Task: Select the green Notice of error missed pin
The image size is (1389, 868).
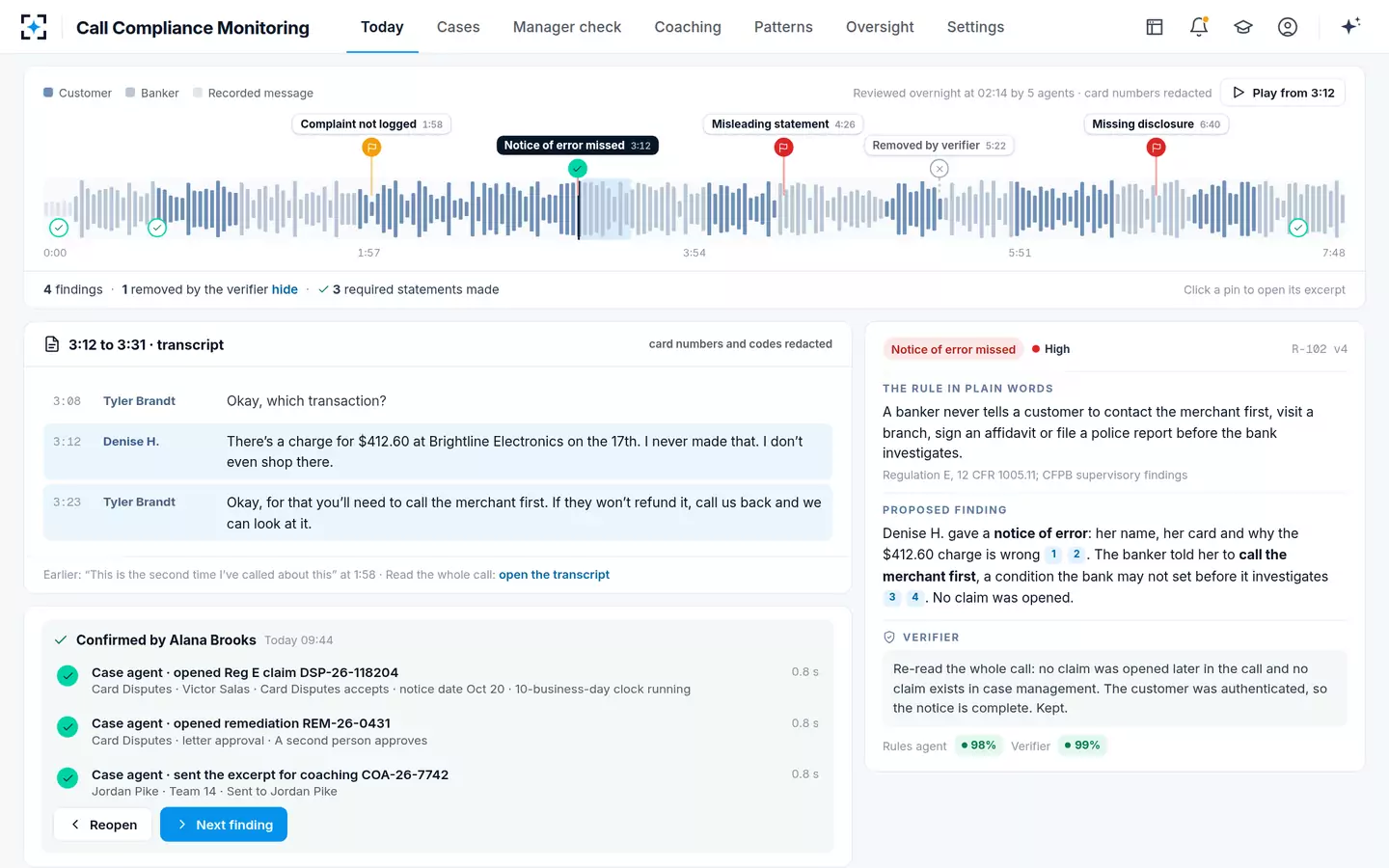Action: pyautogui.click(x=578, y=169)
